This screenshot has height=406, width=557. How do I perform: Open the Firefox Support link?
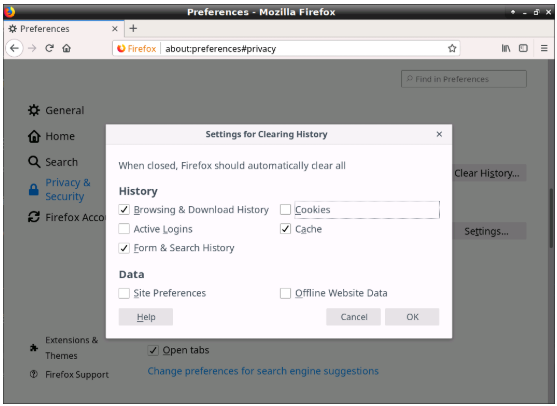click(x=77, y=374)
